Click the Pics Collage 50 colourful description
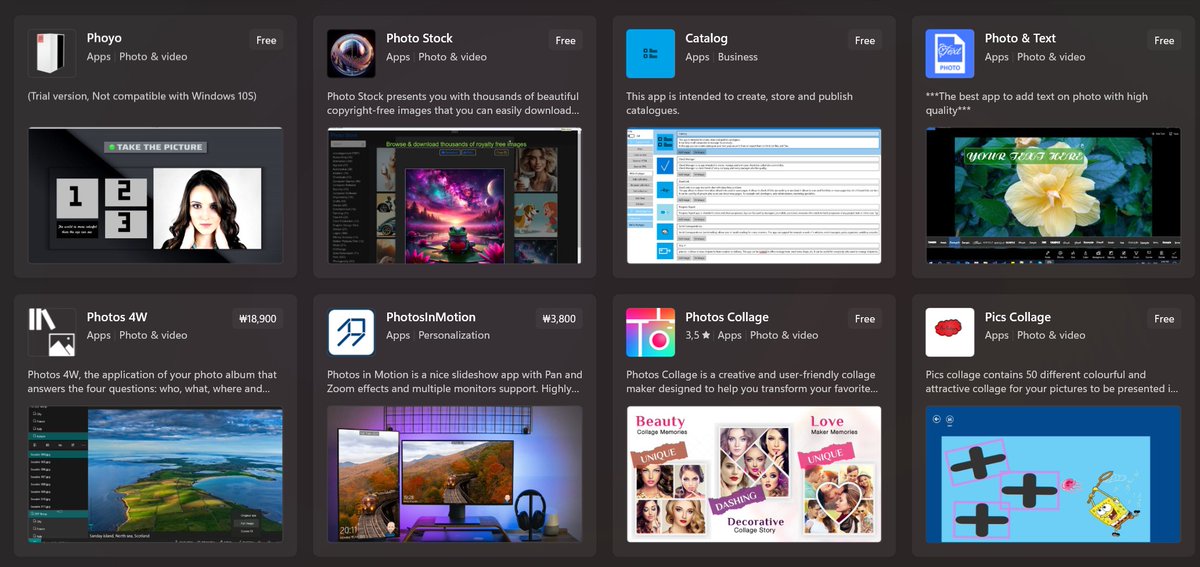 tap(1051, 382)
